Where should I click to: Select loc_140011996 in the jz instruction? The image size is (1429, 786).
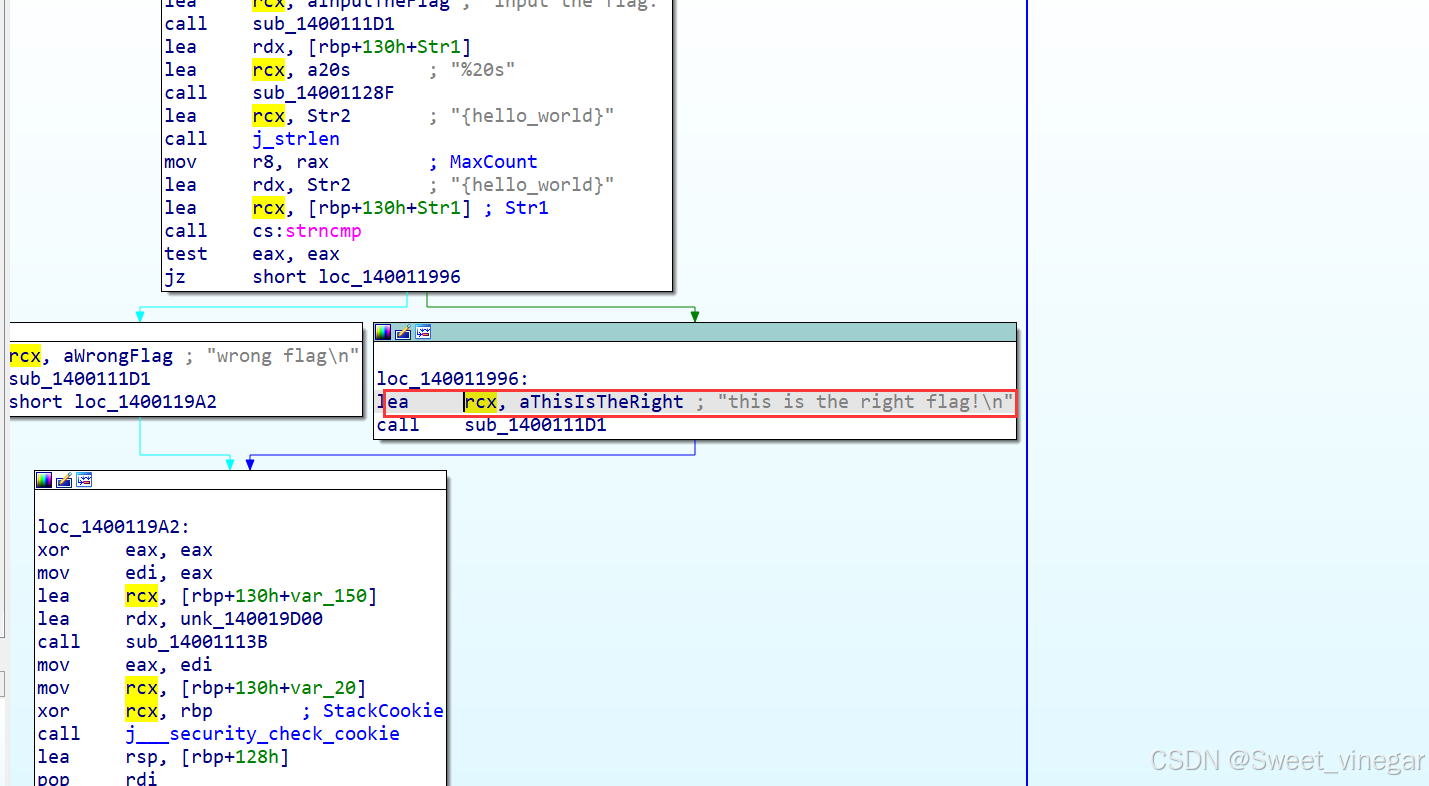389,276
